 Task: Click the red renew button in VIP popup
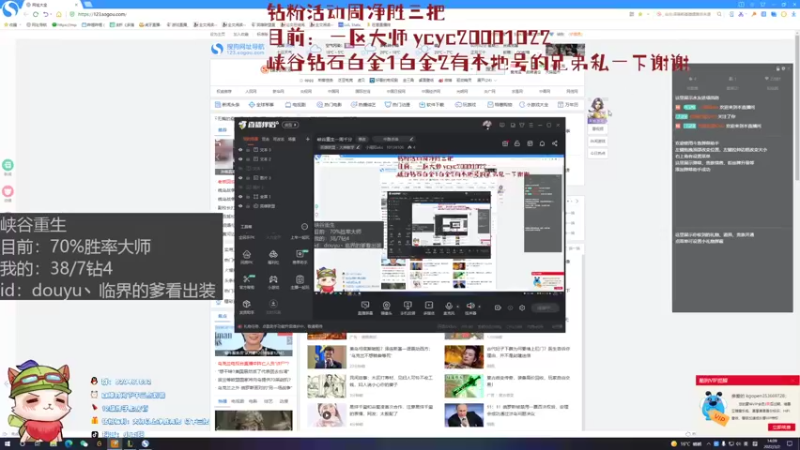782,427
